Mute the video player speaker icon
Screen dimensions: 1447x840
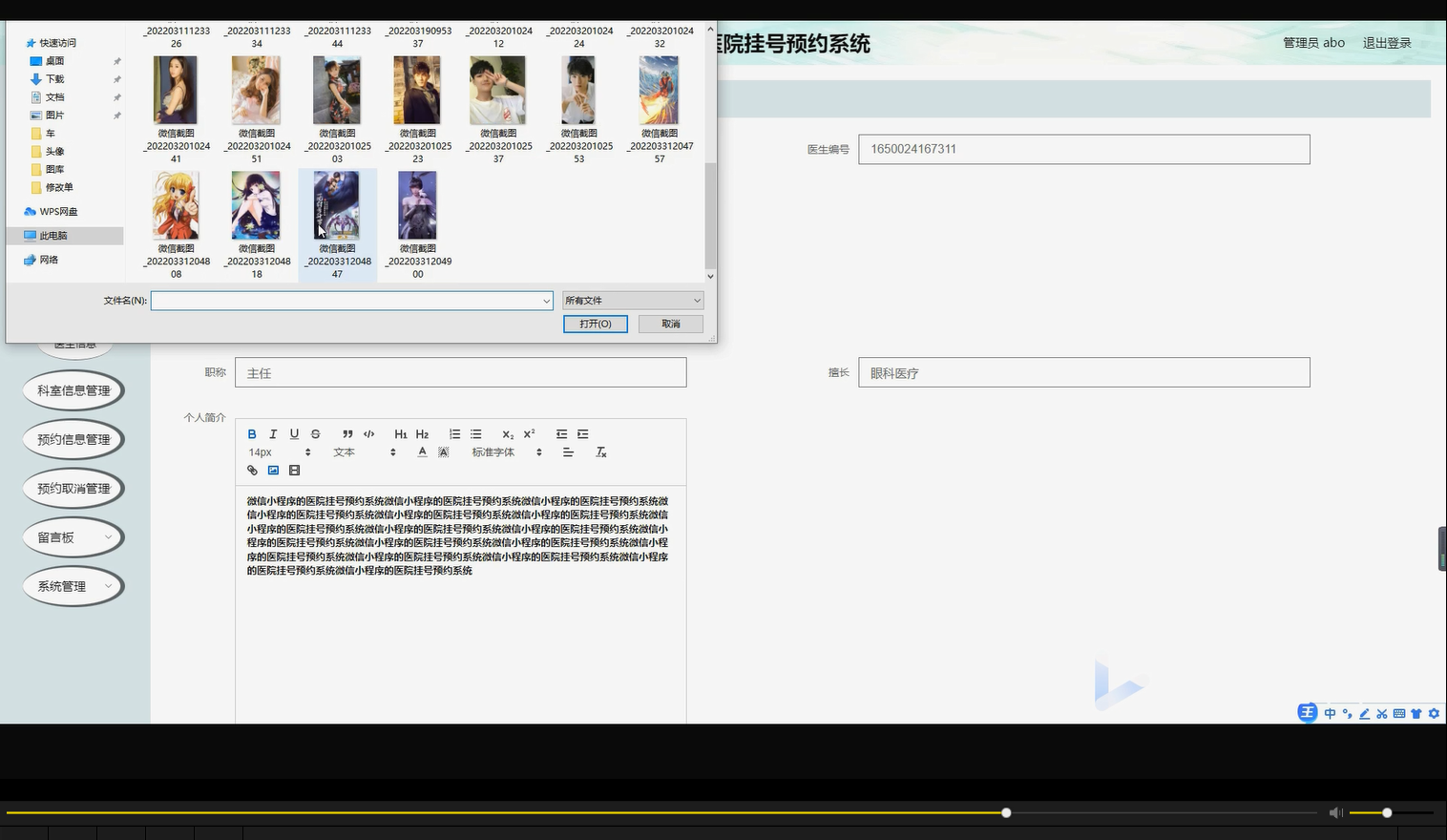click(x=1336, y=812)
